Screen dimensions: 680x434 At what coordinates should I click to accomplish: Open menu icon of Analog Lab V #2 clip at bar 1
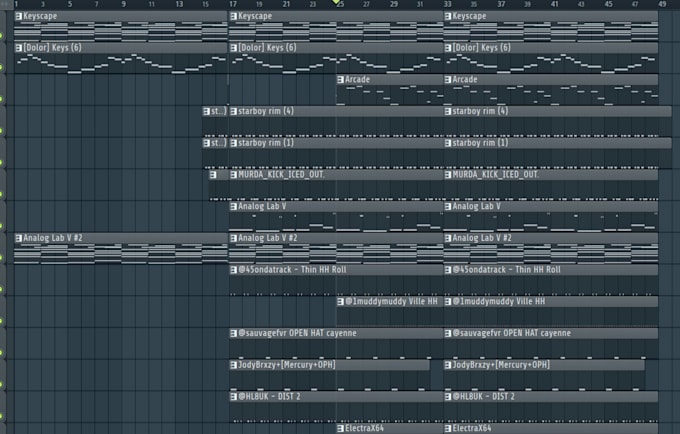click(18, 238)
